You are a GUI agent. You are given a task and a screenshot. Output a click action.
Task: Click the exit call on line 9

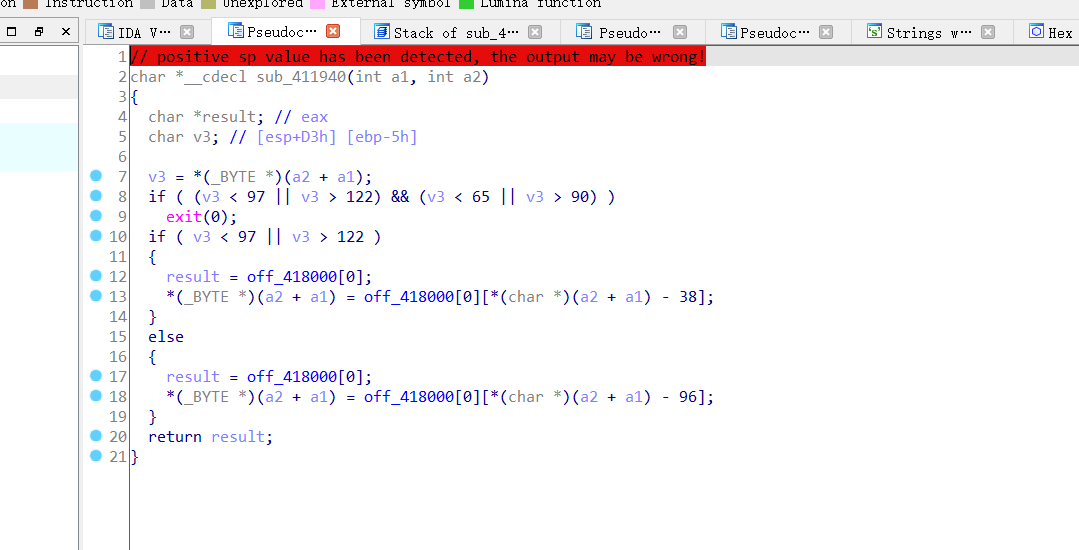point(184,216)
